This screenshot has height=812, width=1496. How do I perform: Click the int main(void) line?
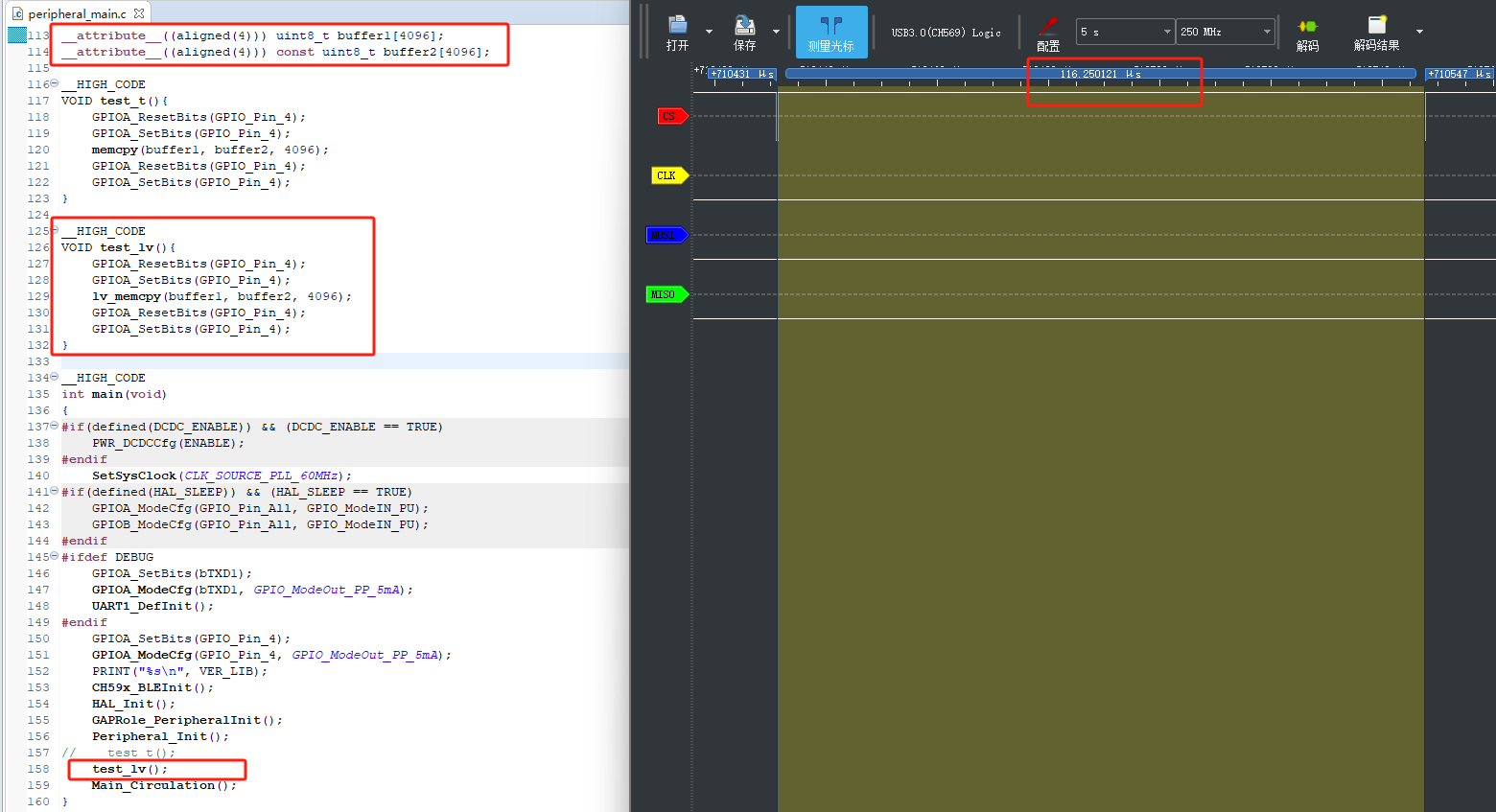(114, 394)
